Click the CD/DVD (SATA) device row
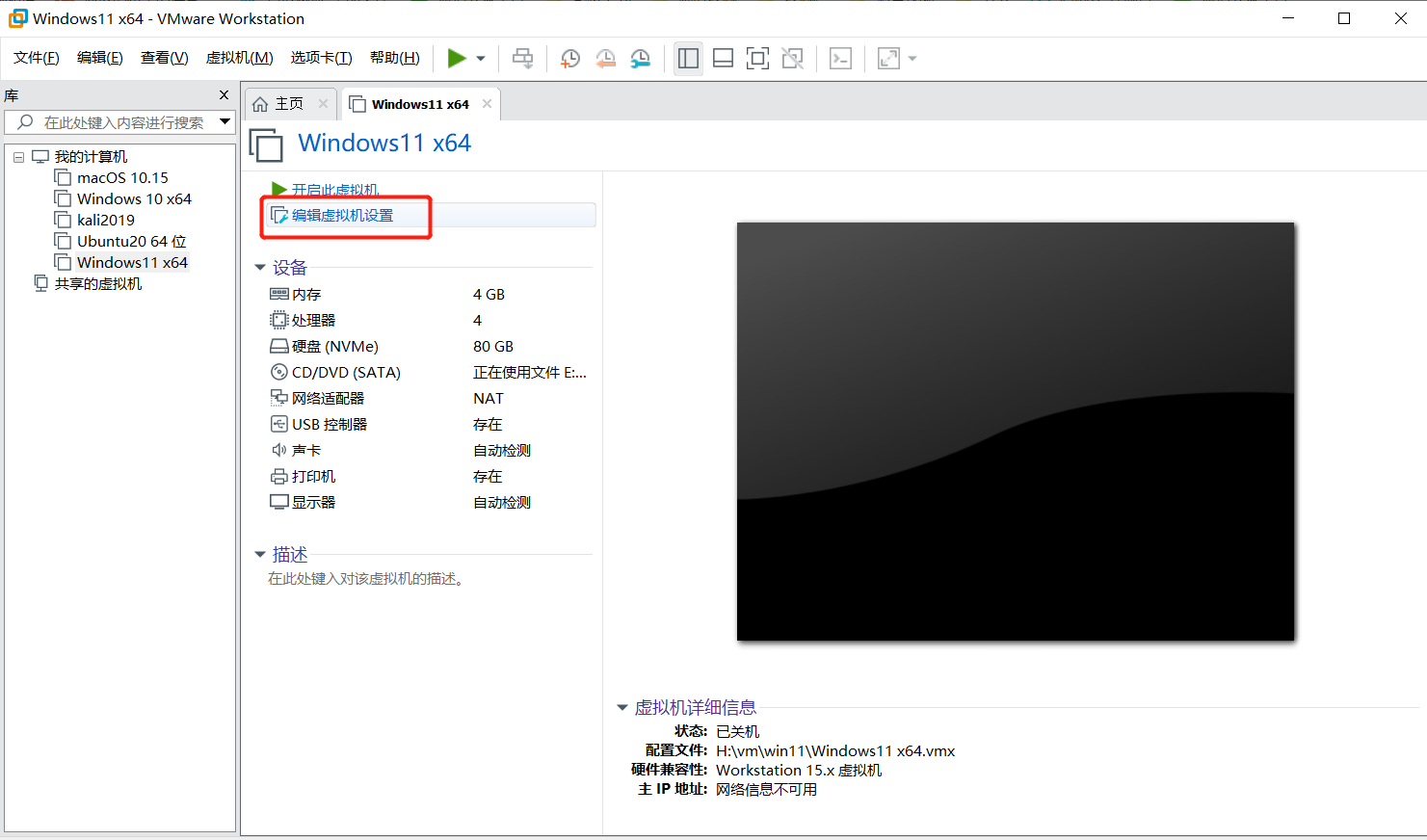1427x840 pixels. tap(429, 372)
